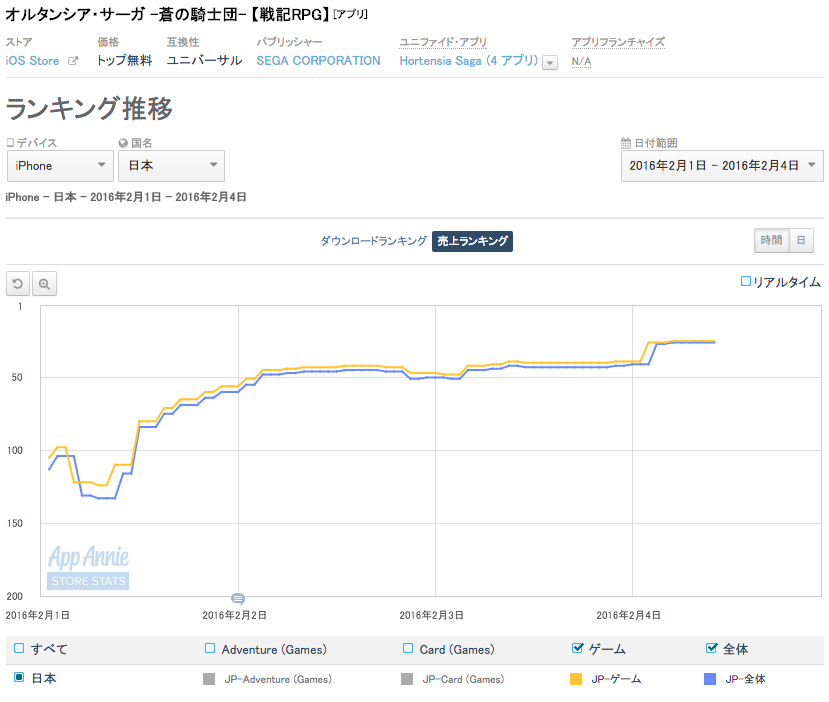Click the 2016年2月4日 axis label
Image resolution: width=829 pixels, height=702 pixels.
click(628, 615)
